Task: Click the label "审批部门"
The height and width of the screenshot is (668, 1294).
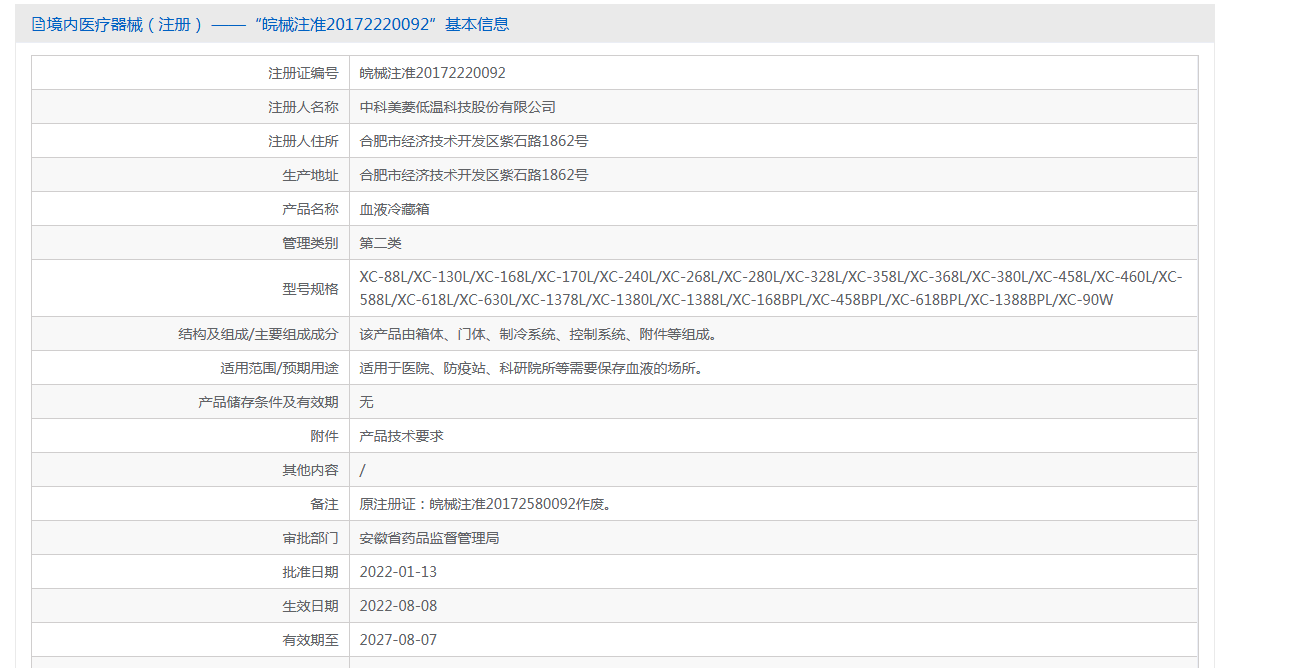Action: (310, 538)
